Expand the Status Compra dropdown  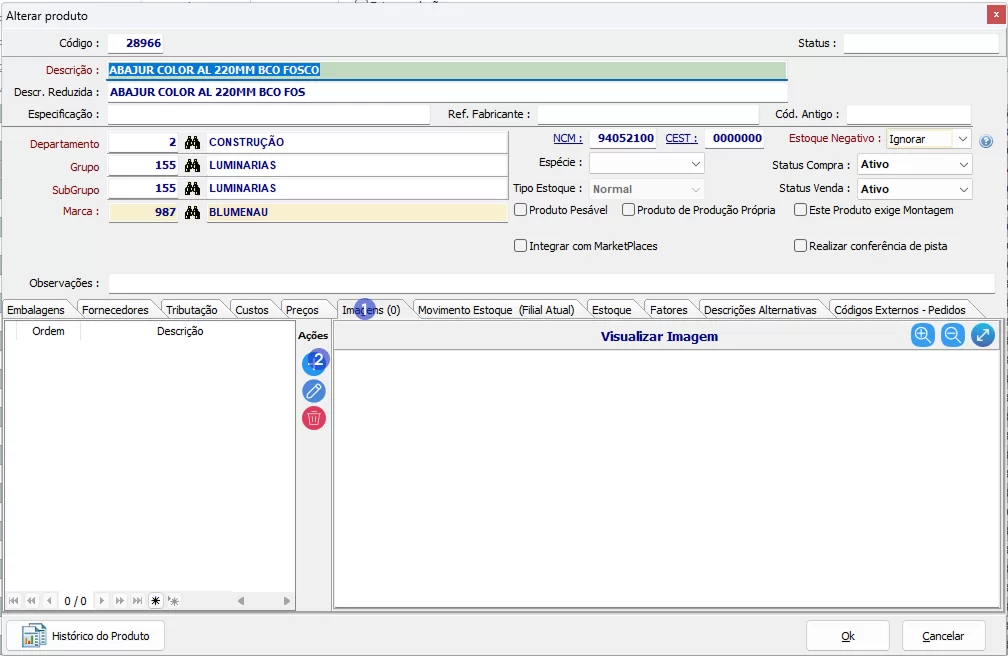(963, 164)
